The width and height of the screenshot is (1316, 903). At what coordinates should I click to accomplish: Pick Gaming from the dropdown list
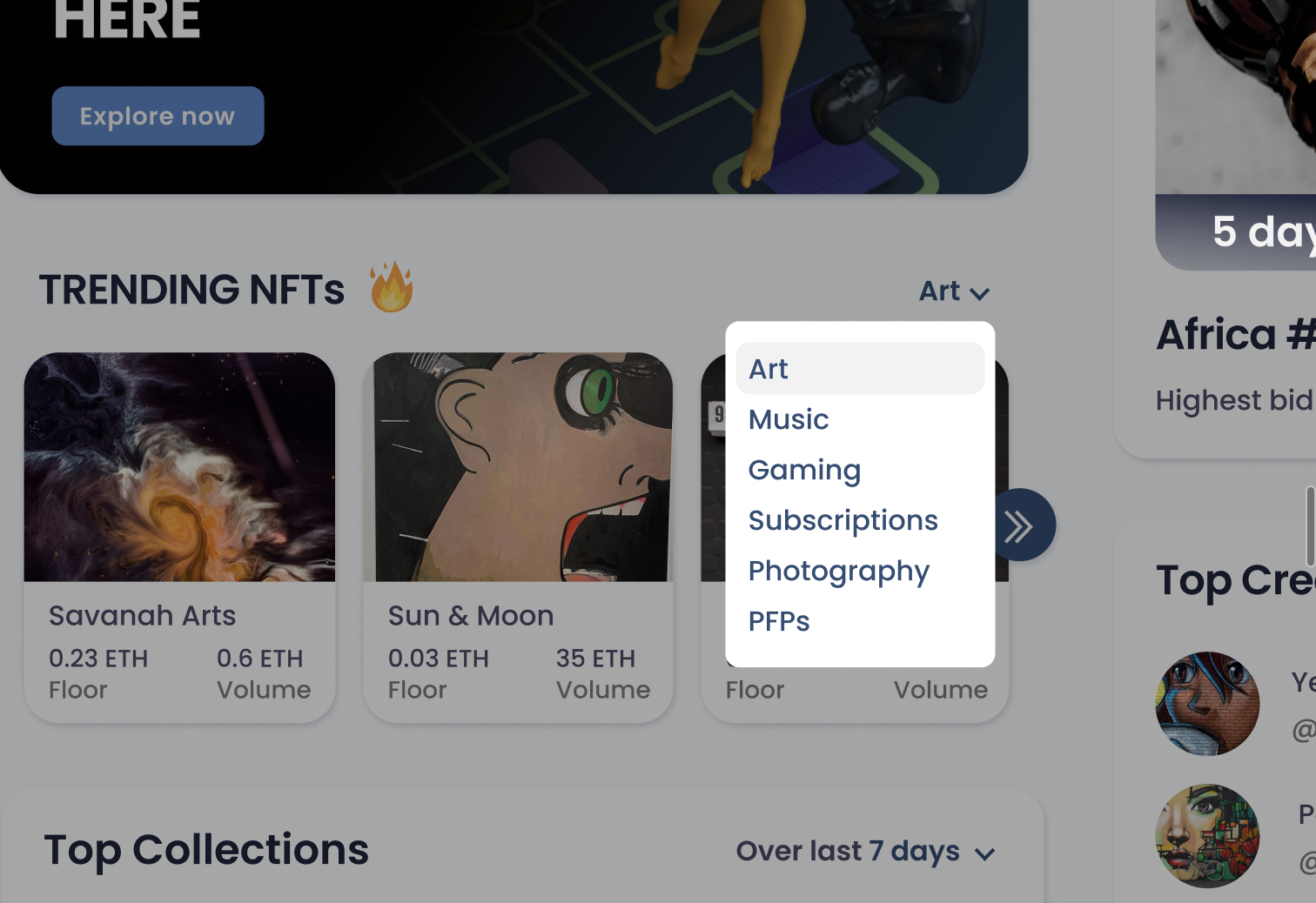coord(804,470)
